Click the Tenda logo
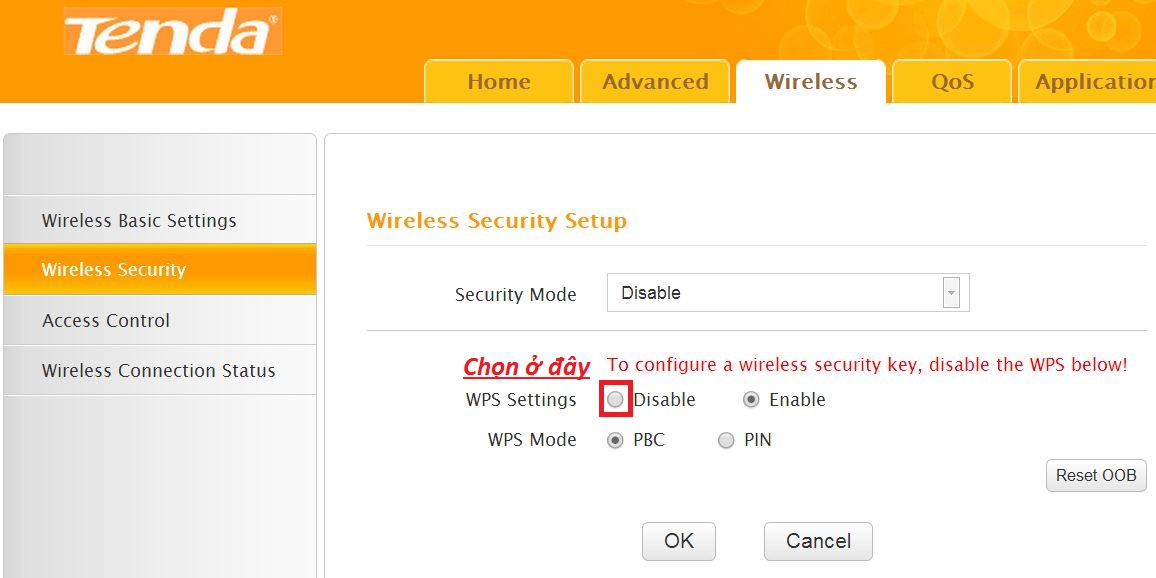 (173, 31)
